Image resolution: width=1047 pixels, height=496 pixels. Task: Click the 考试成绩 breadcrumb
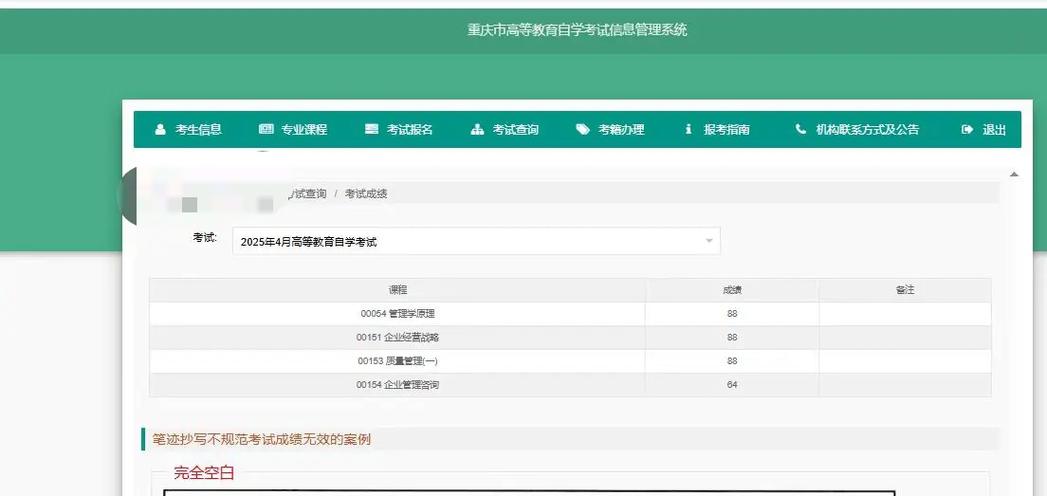click(x=366, y=194)
